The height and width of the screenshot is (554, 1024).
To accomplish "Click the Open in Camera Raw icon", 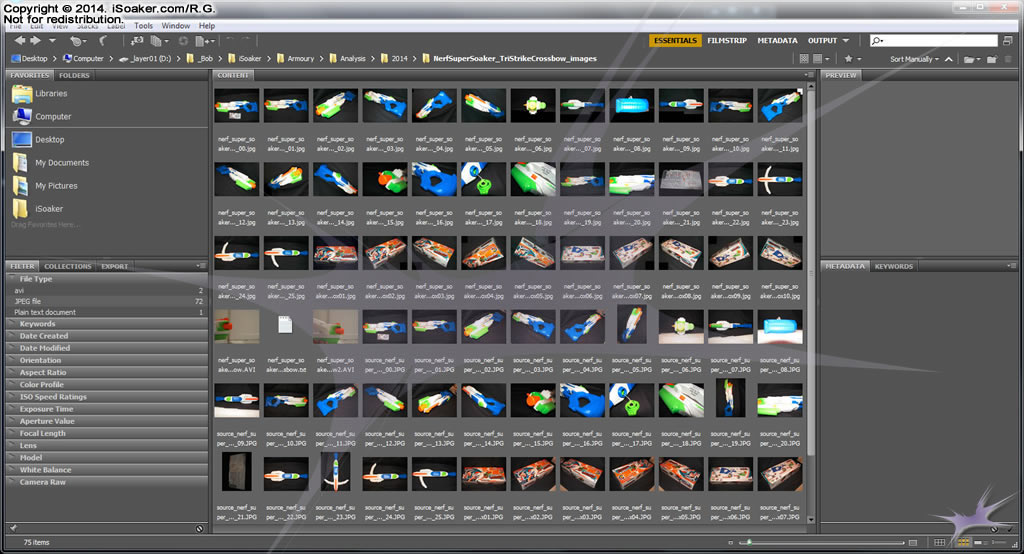I will (184, 41).
